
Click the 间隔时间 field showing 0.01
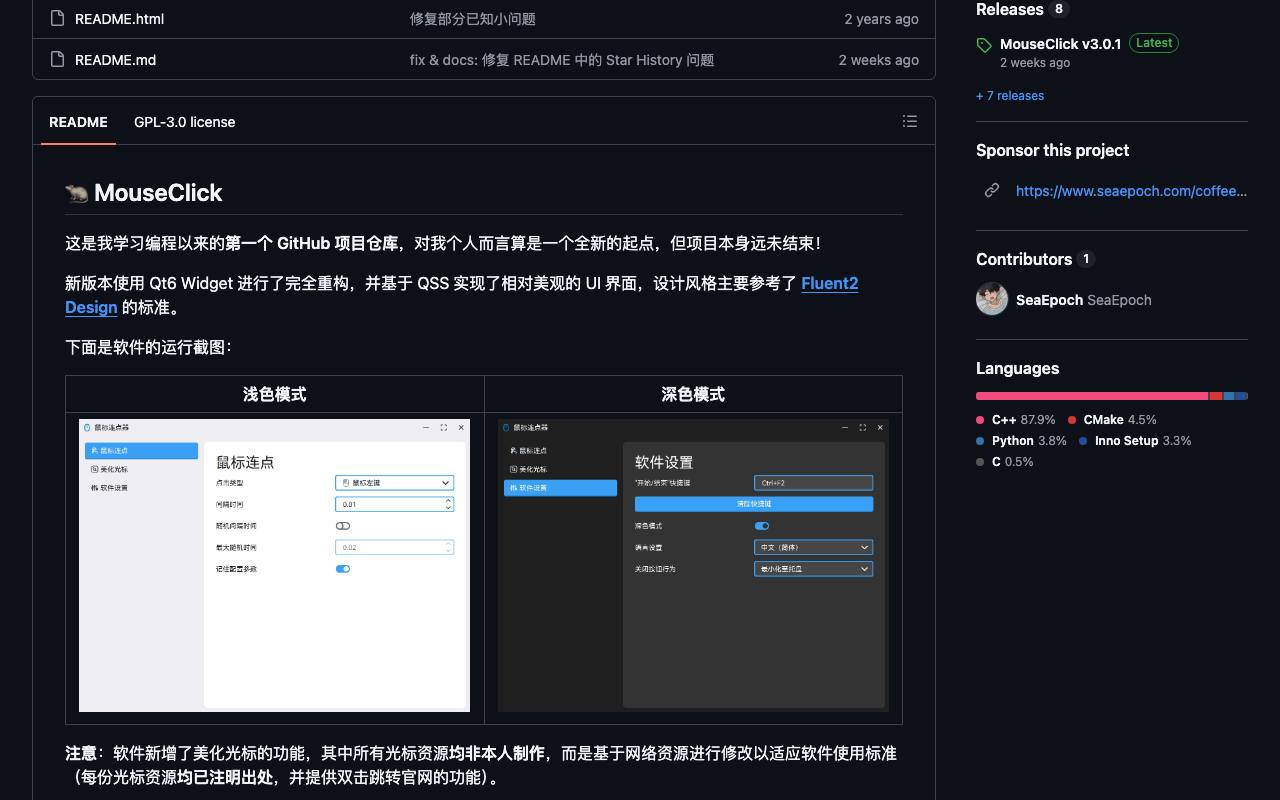coord(394,504)
